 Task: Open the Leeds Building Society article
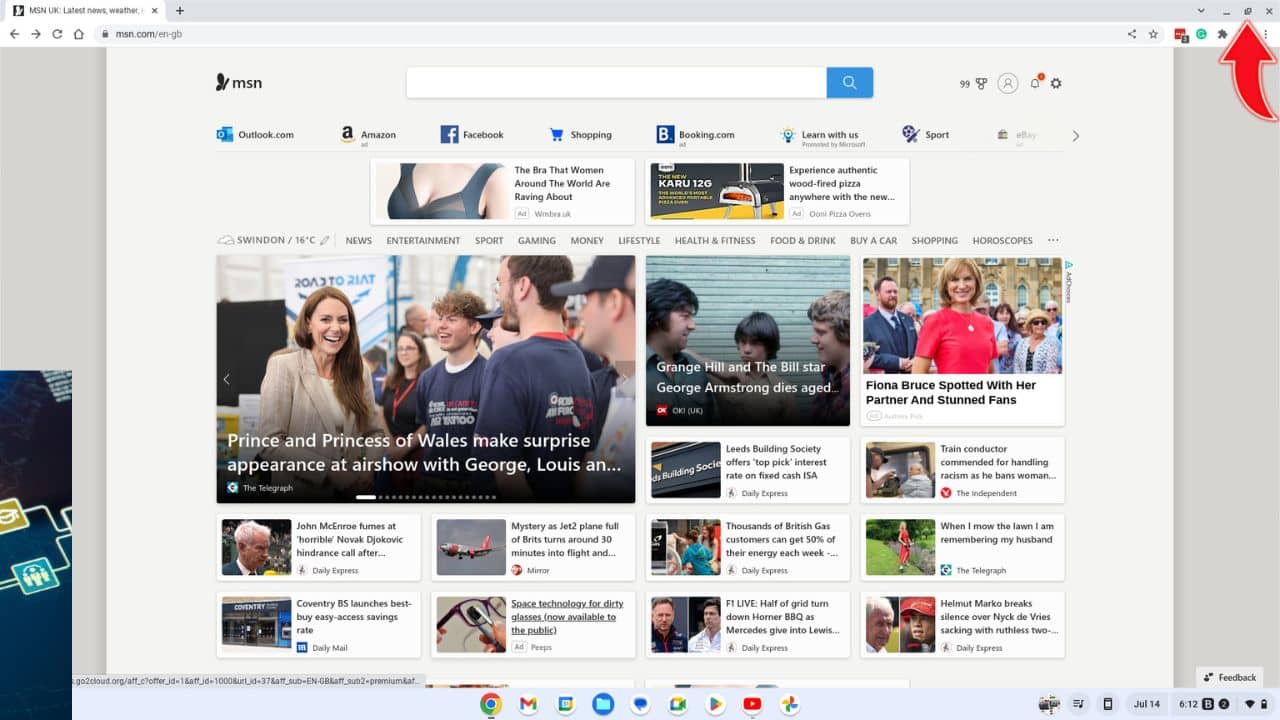[x=748, y=470]
